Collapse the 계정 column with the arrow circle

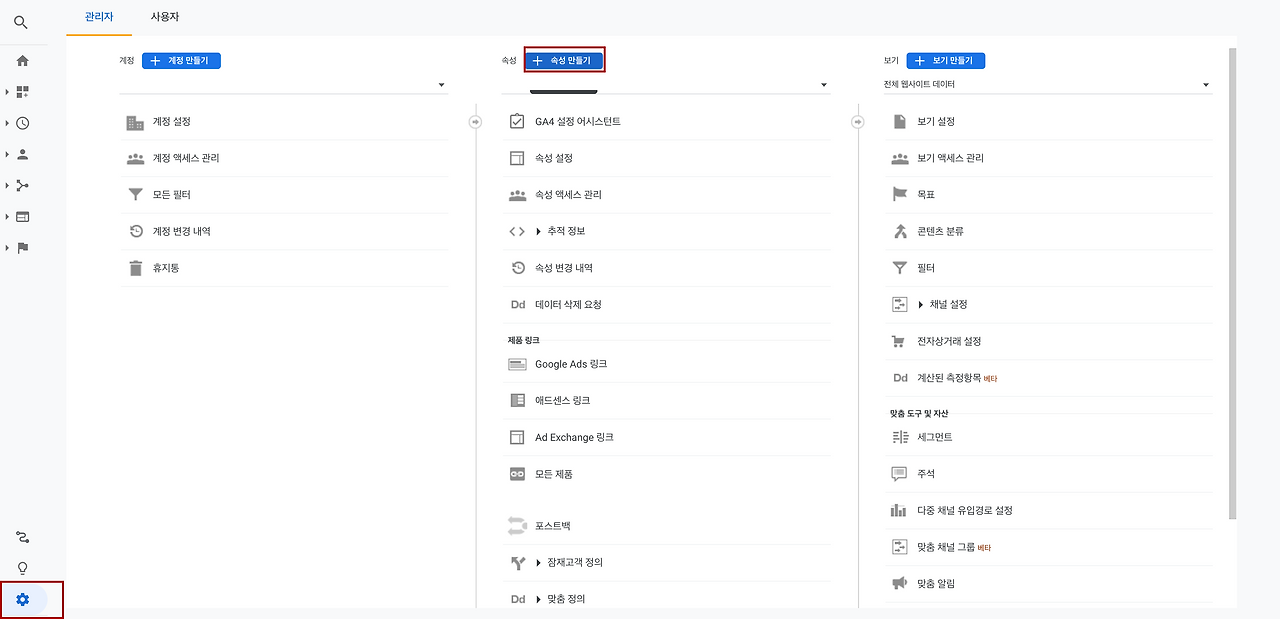click(x=474, y=120)
